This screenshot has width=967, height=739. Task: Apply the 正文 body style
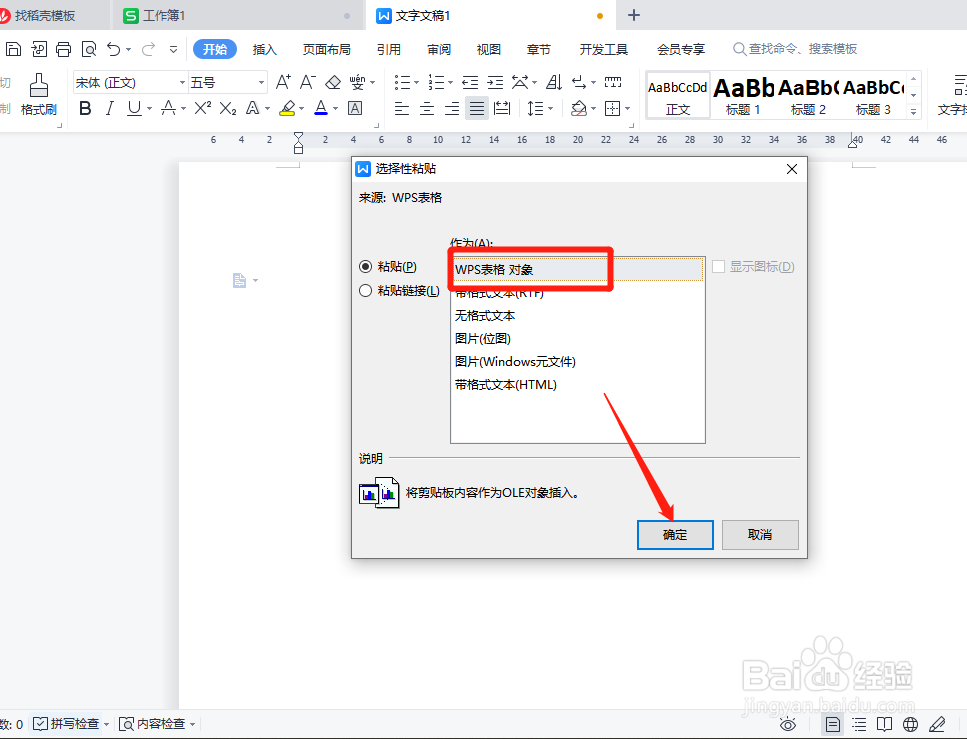tap(678, 96)
